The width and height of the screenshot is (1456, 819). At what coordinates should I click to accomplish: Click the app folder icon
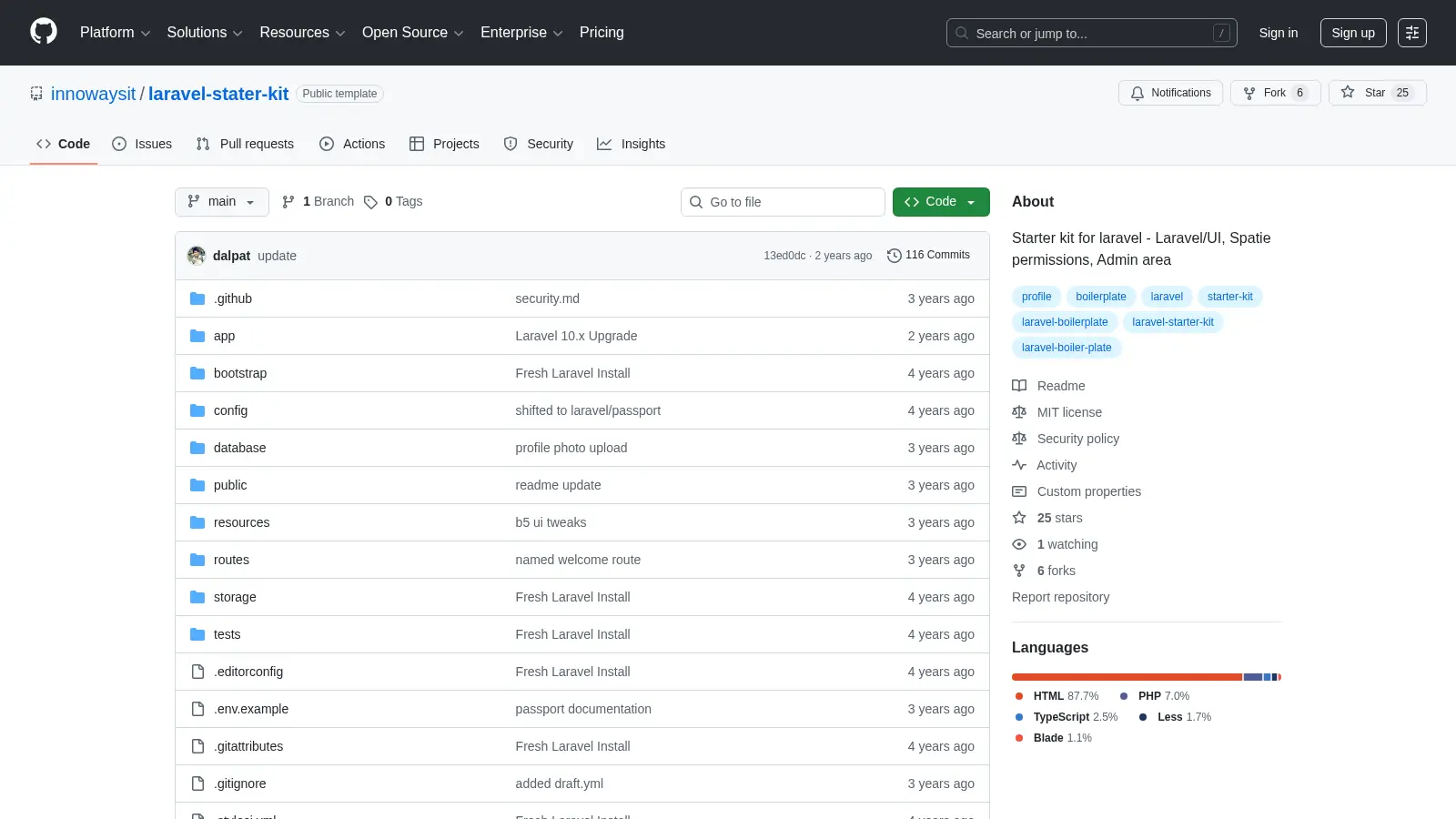tap(197, 336)
